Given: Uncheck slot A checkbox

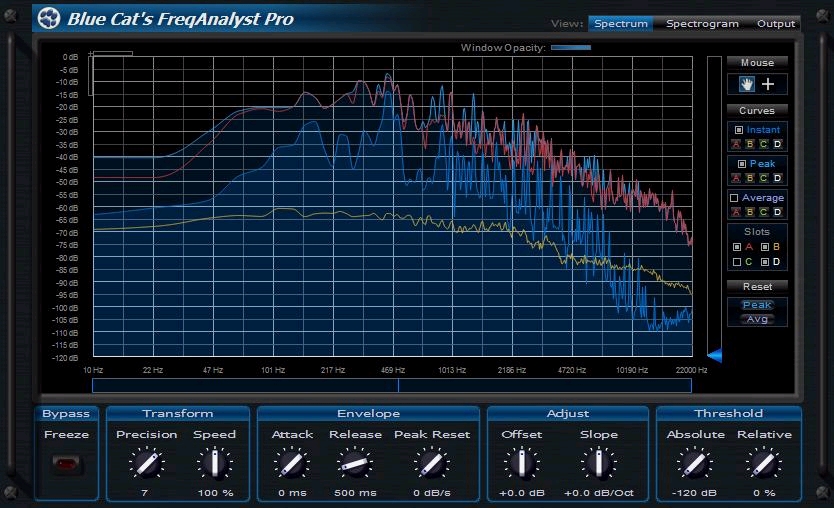Looking at the screenshot, I should tap(737, 247).
